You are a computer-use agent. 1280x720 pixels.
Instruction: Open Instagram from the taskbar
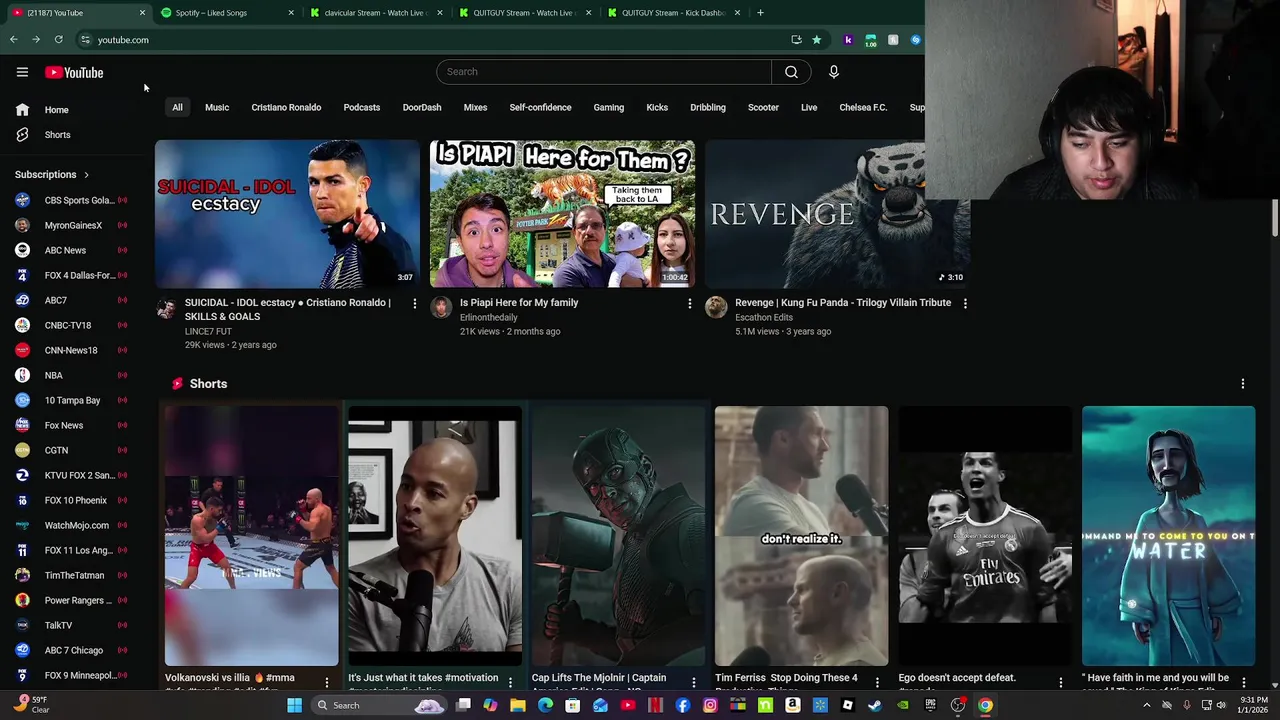(x=710, y=705)
